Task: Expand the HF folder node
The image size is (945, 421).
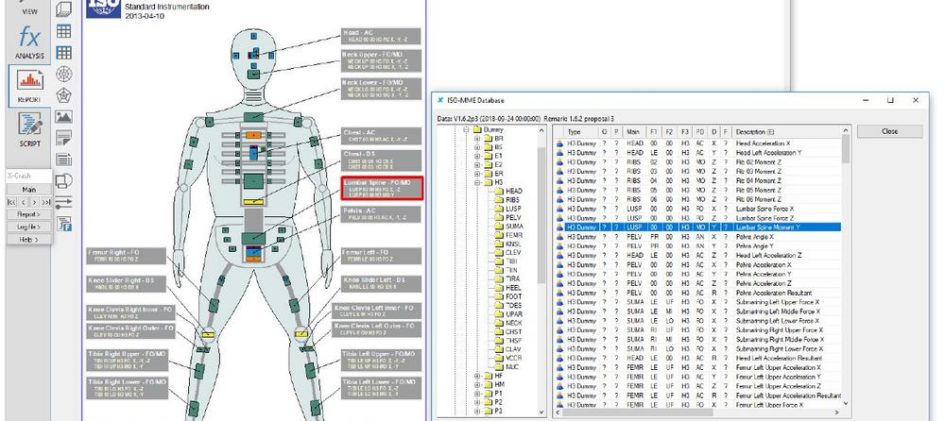Action: (x=477, y=376)
